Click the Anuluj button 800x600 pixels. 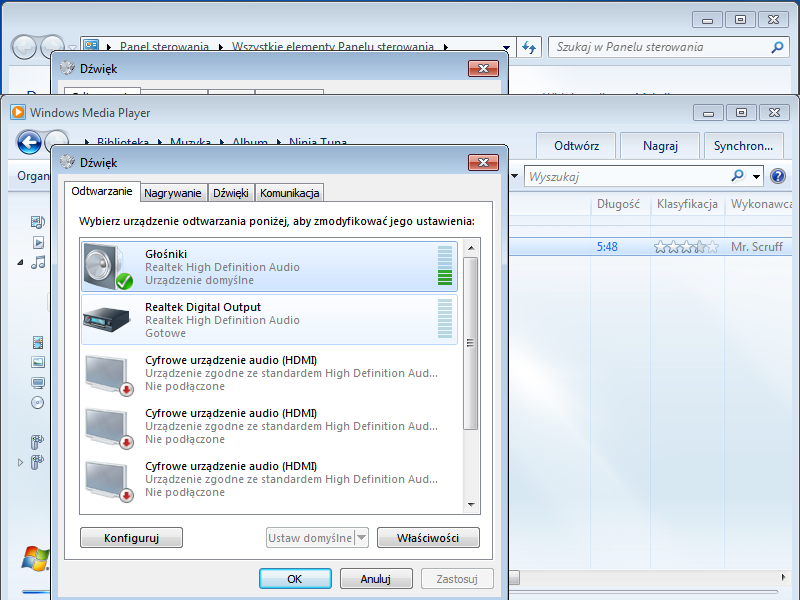(x=376, y=579)
